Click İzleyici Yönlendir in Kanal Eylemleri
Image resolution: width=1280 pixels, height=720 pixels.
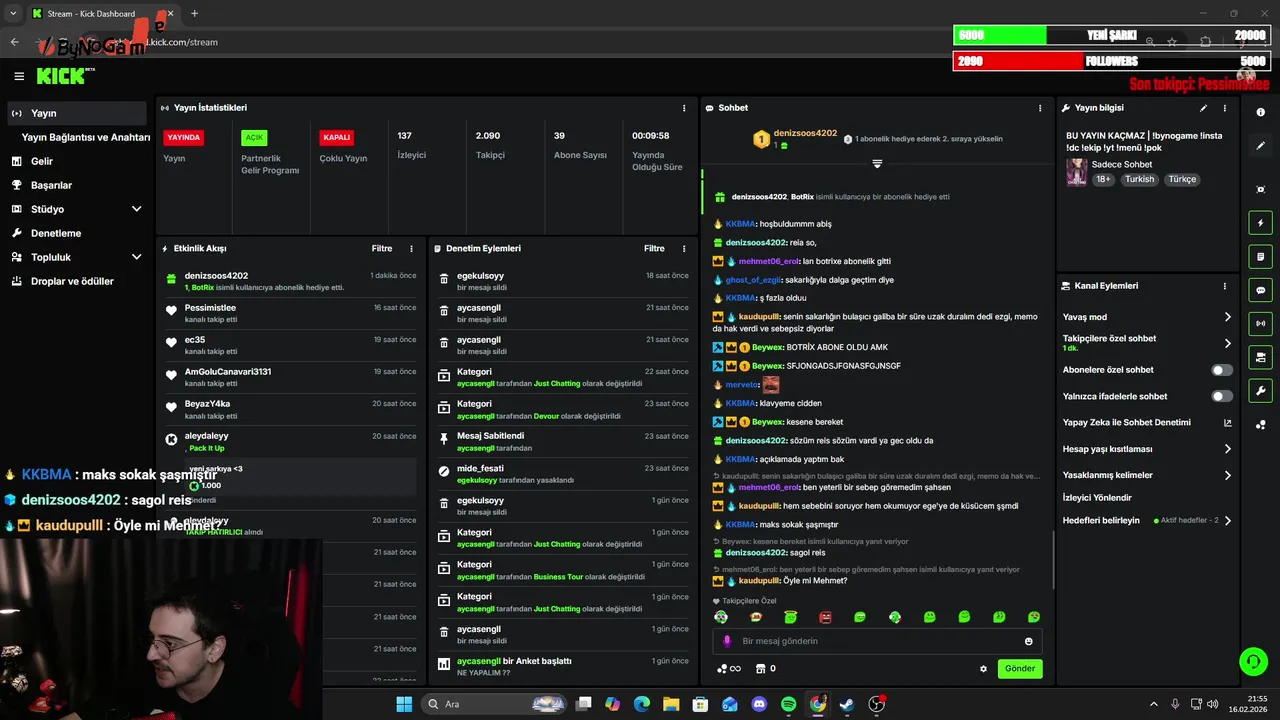(x=1097, y=497)
